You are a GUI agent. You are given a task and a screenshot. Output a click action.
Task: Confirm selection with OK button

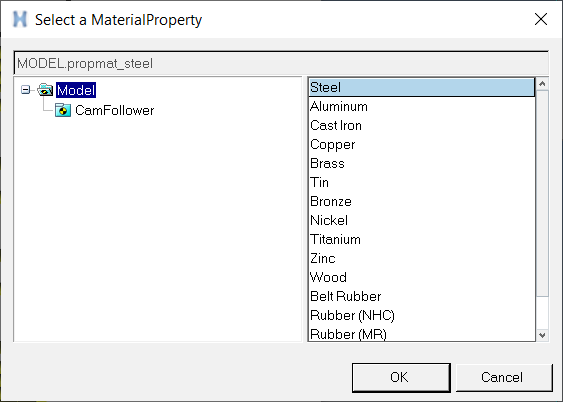401,378
